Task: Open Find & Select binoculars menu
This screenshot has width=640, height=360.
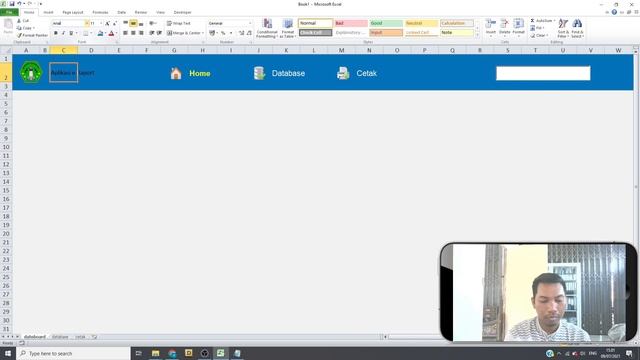Action: 577,28
